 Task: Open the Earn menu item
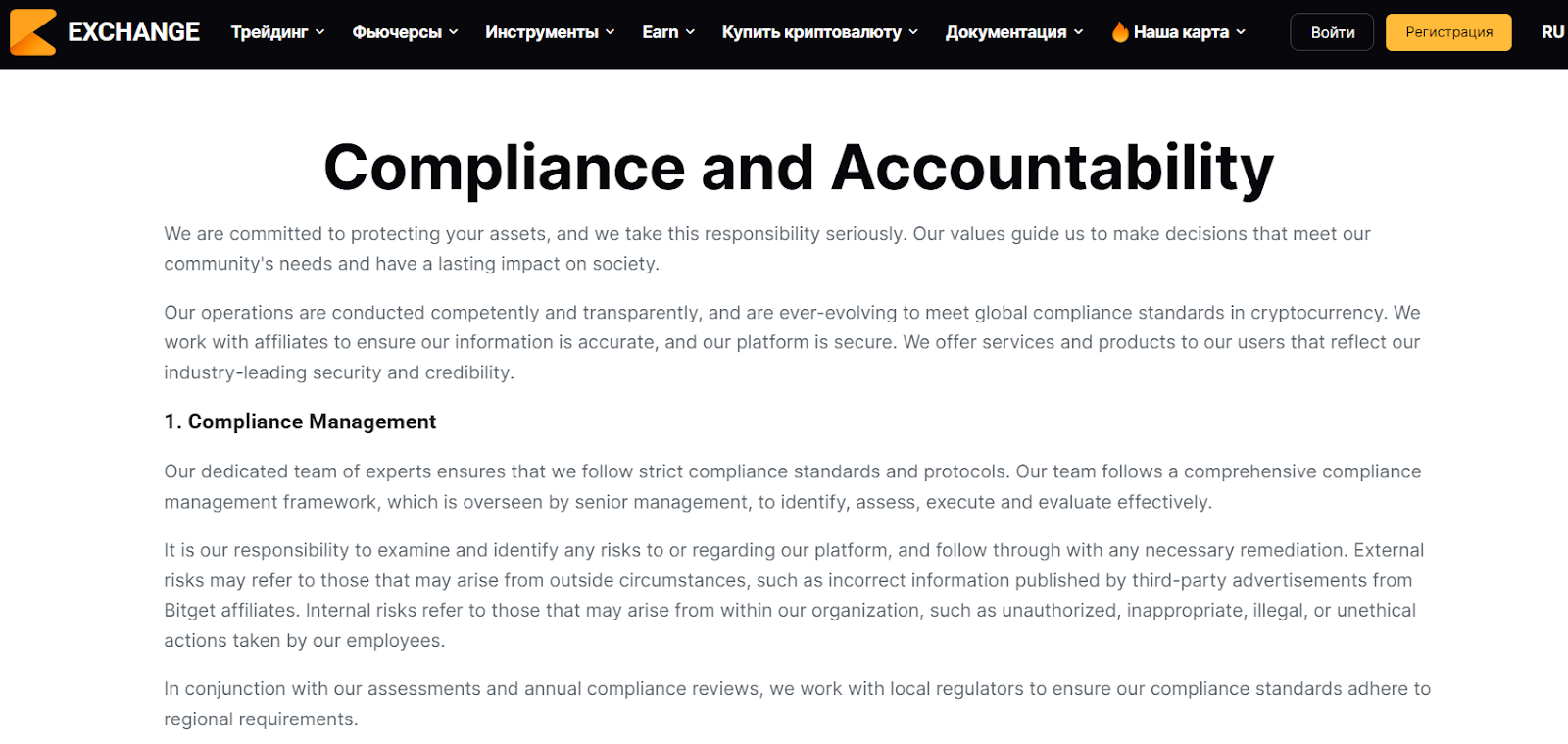[x=661, y=32]
